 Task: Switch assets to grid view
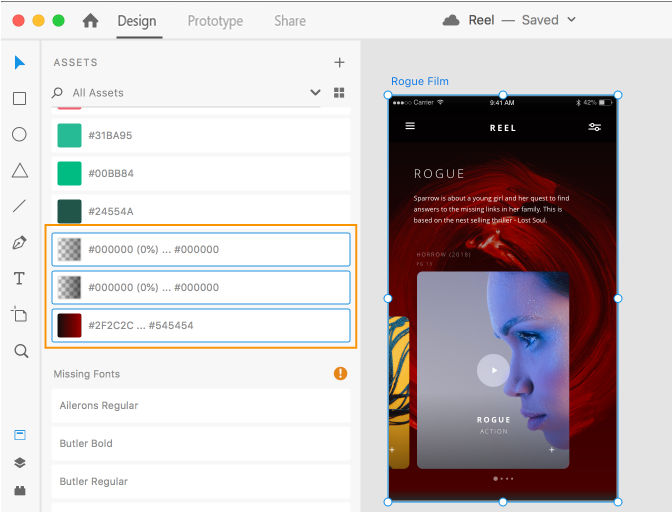[339, 93]
